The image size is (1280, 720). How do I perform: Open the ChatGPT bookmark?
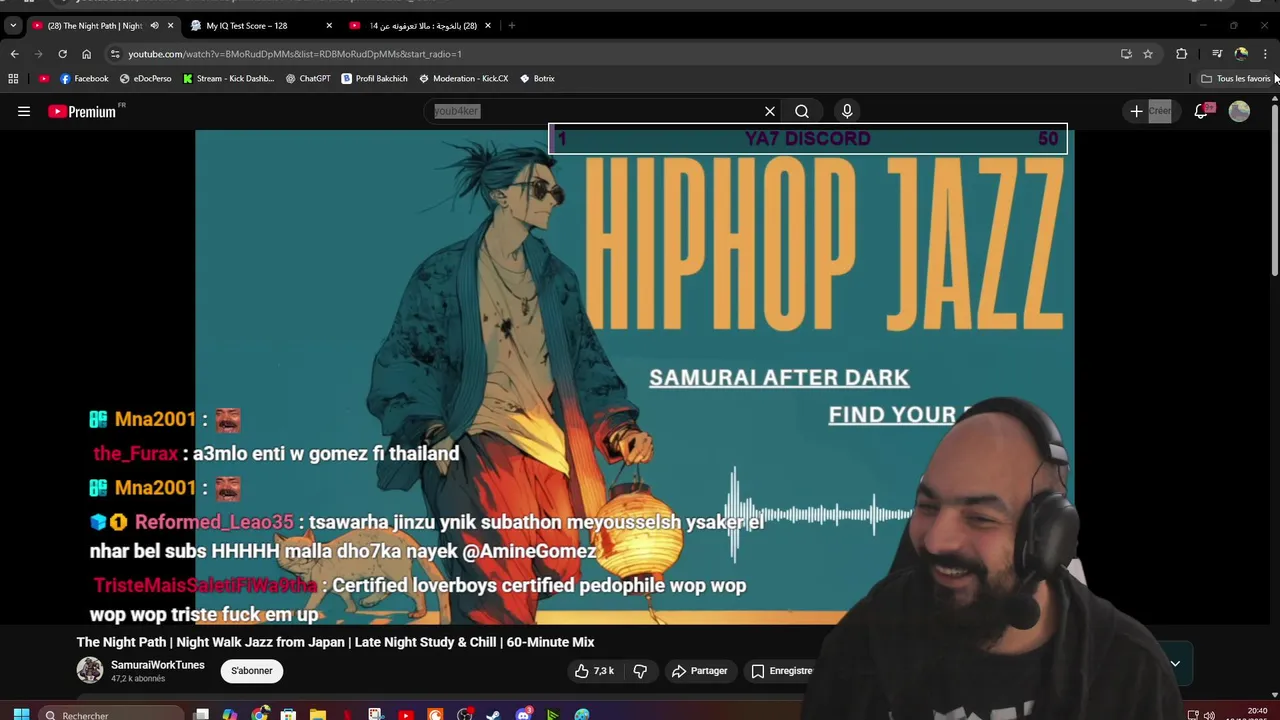pyautogui.click(x=308, y=78)
